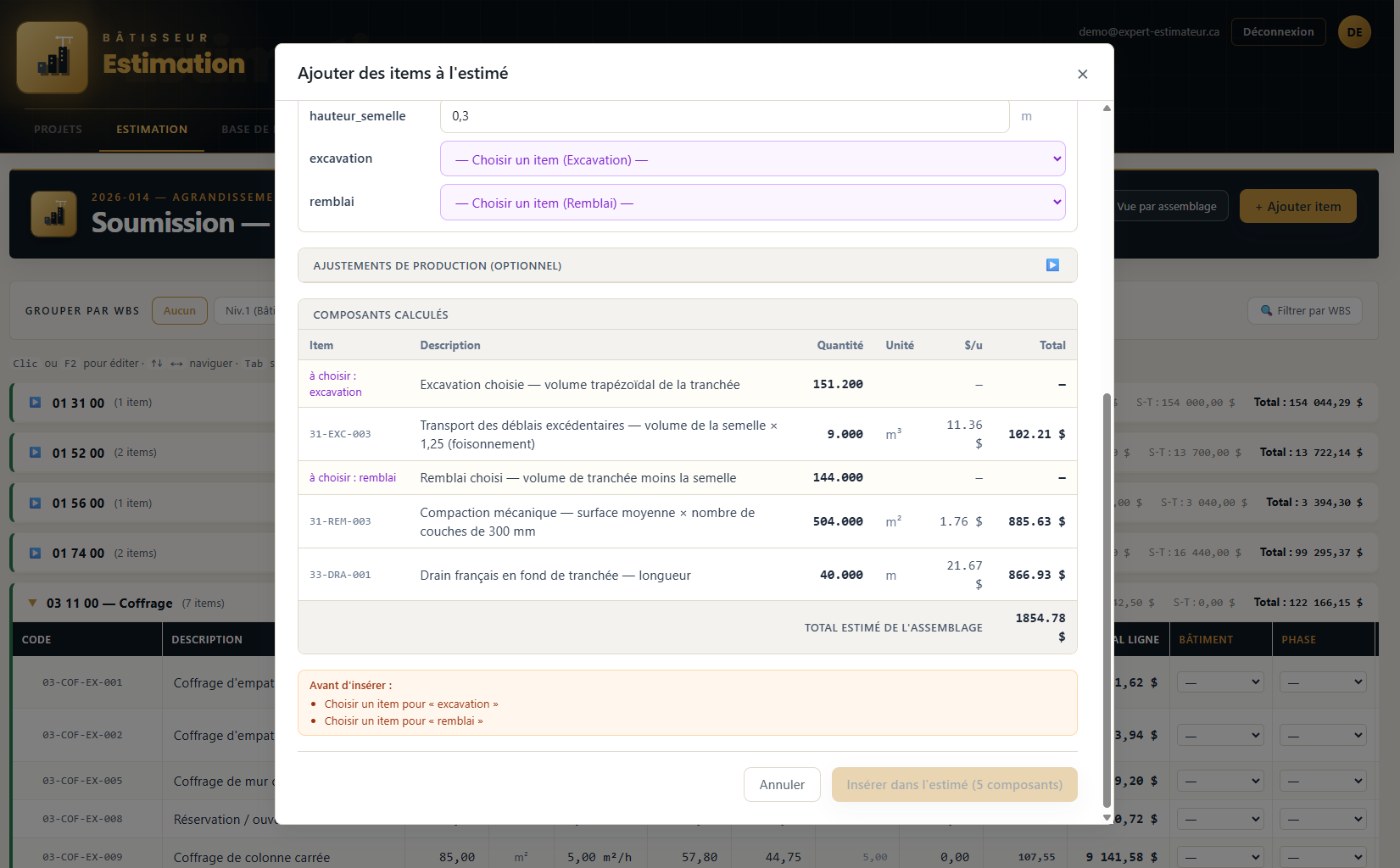Click the soumission project building icon
Viewport: 1400px width, 868px height.
click(x=54, y=214)
